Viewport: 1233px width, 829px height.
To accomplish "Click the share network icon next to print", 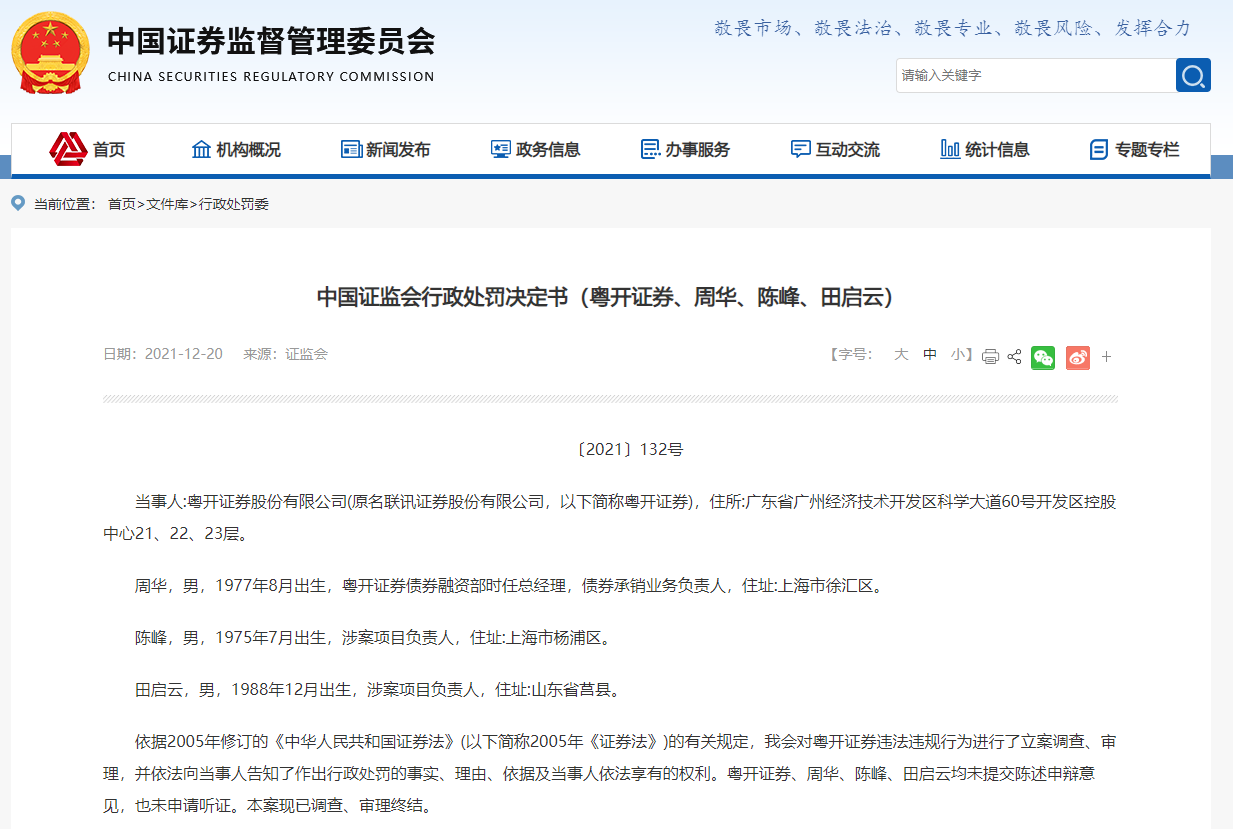I will click(1014, 356).
